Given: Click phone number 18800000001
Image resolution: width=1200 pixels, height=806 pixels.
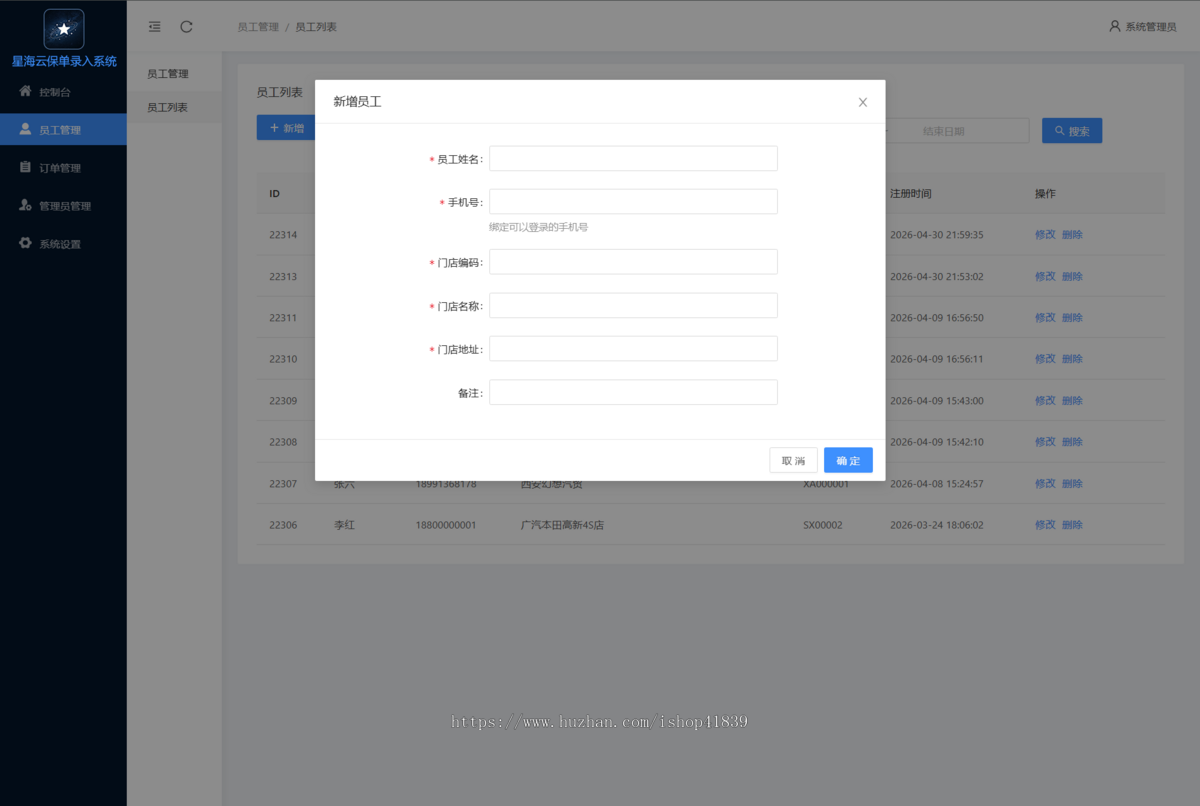Looking at the screenshot, I should [446, 525].
